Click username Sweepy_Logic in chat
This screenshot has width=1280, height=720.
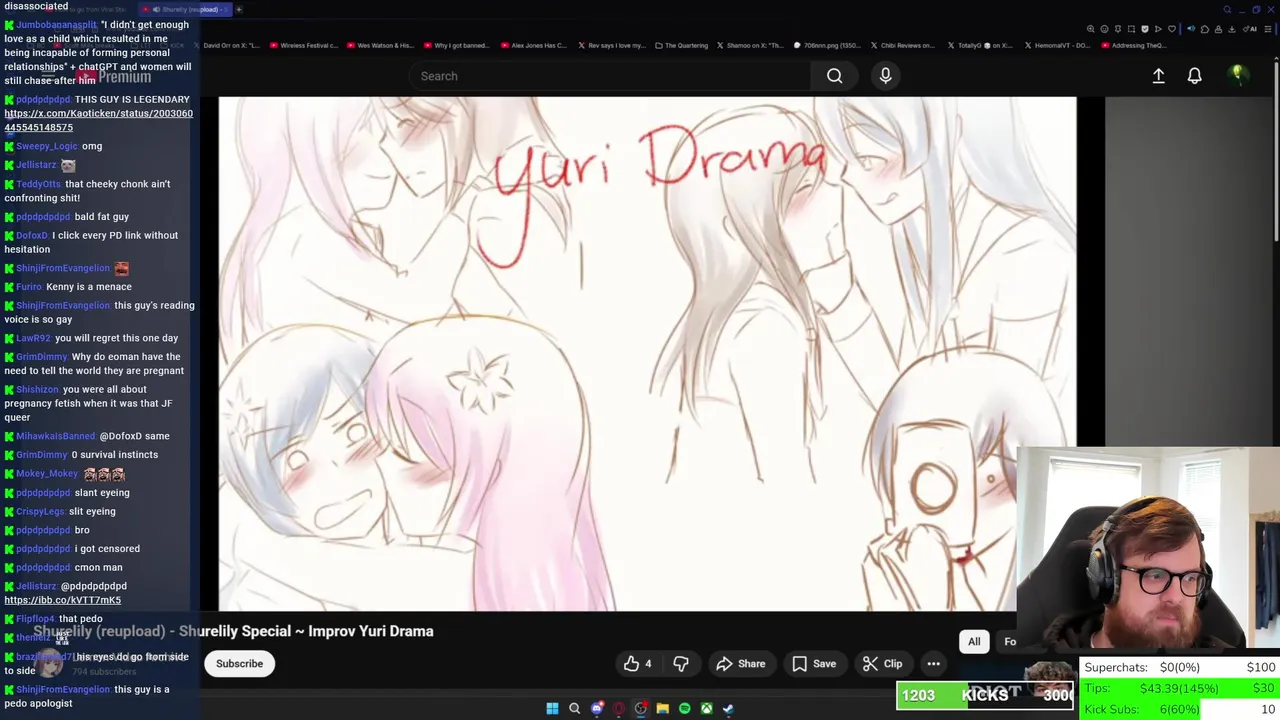click(46, 146)
